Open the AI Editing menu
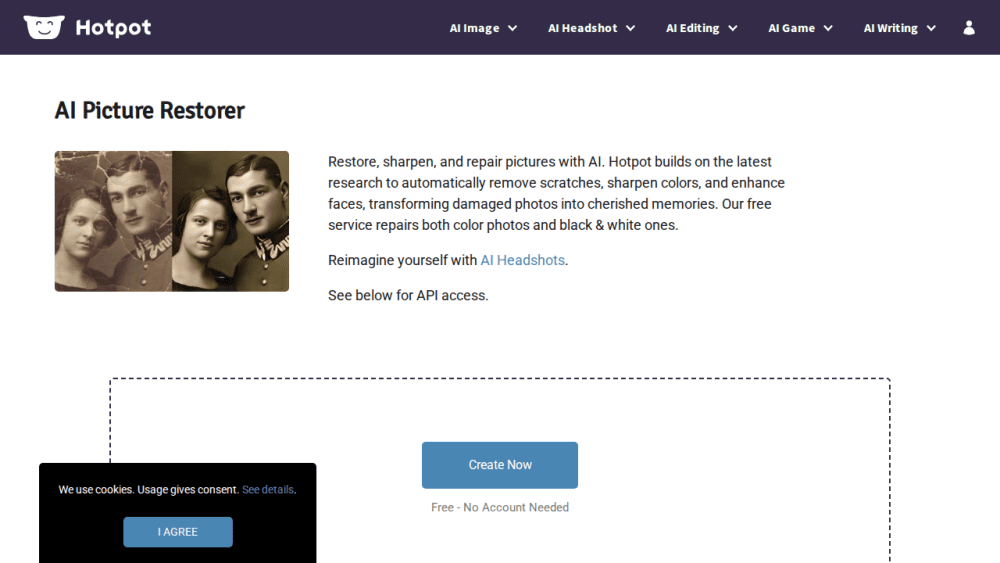The height and width of the screenshot is (563, 1000). tap(693, 28)
